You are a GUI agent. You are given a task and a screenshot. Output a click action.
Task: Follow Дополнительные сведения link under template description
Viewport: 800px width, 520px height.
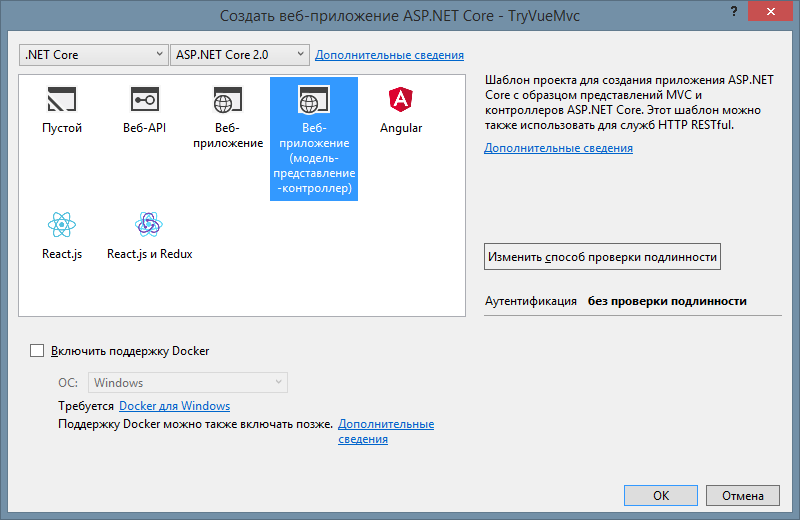coord(558,148)
